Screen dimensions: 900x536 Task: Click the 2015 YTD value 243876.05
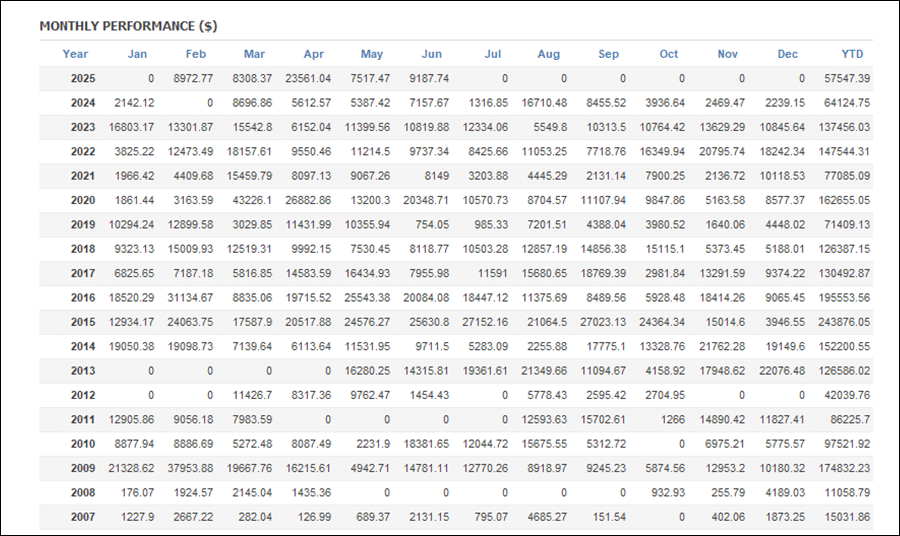[x=844, y=322]
